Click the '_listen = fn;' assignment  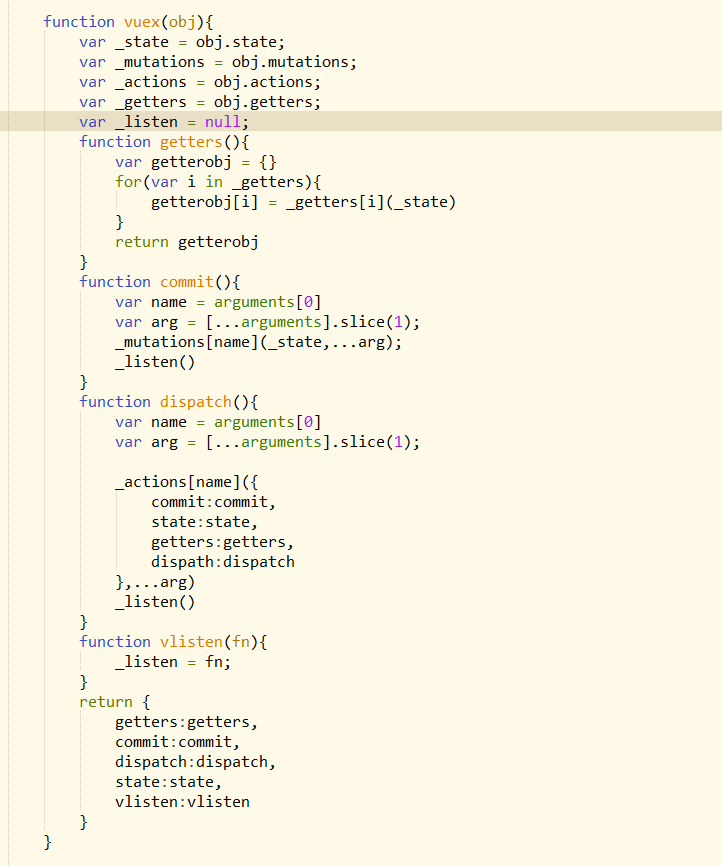[173, 662]
